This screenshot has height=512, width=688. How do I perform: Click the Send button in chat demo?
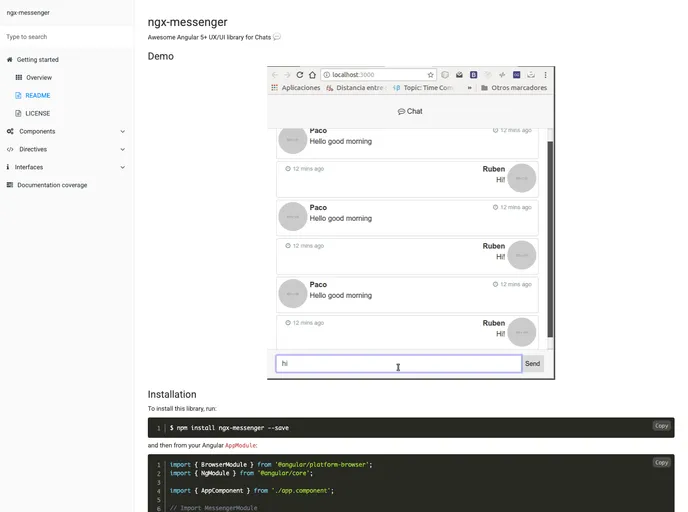[533, 364]
